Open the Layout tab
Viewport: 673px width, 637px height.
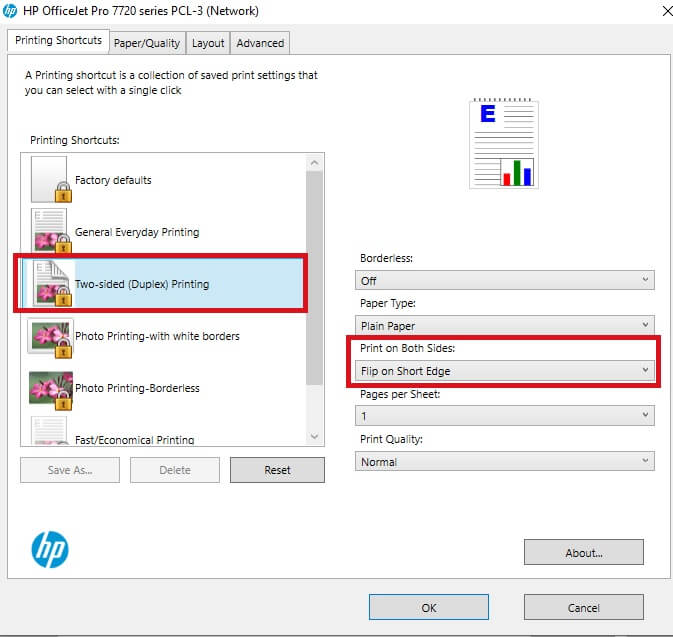(208, 43)
